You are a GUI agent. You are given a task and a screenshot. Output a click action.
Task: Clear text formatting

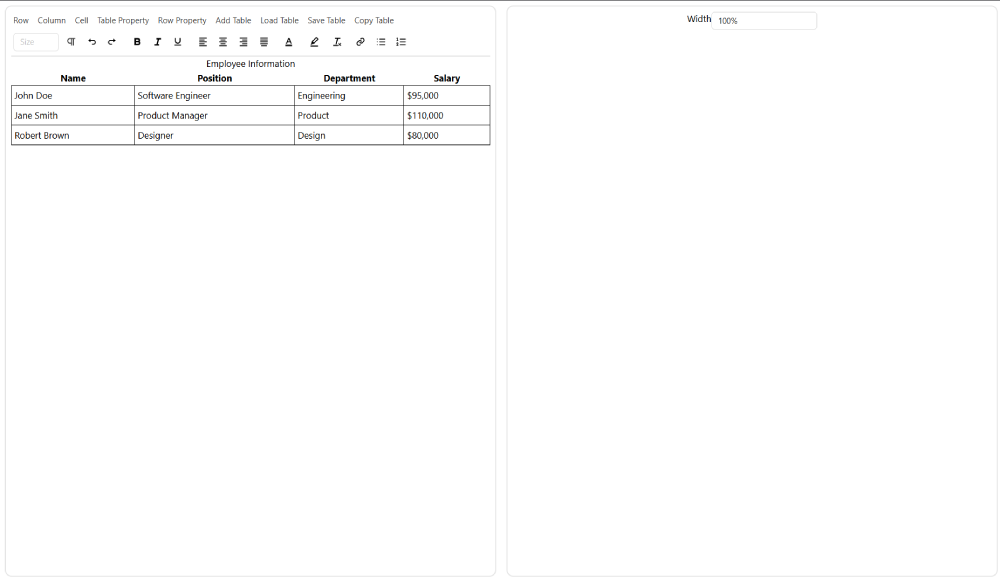(x=337, y=42)
